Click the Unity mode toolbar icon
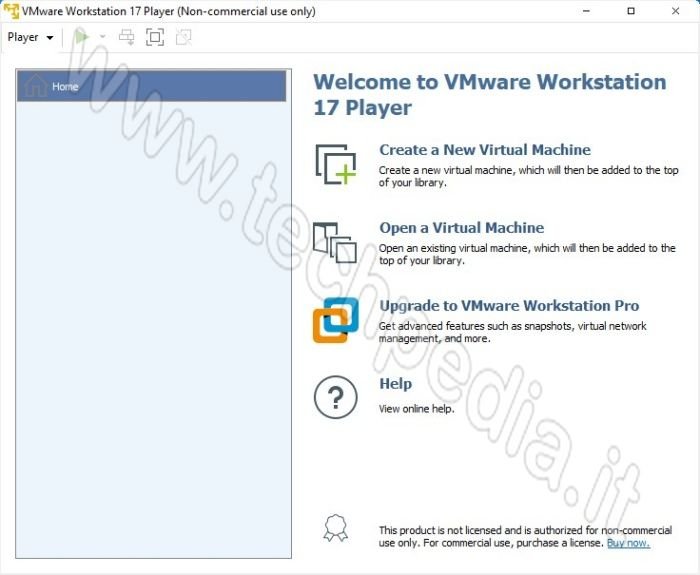 point(183,37)
